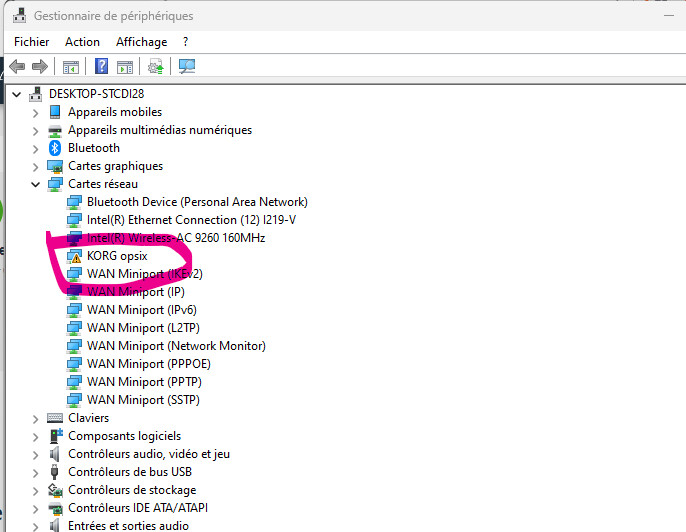686x532 pixels.
Task: Select WAN Miniport (SSTP) entry
Action: coord(144,400)
